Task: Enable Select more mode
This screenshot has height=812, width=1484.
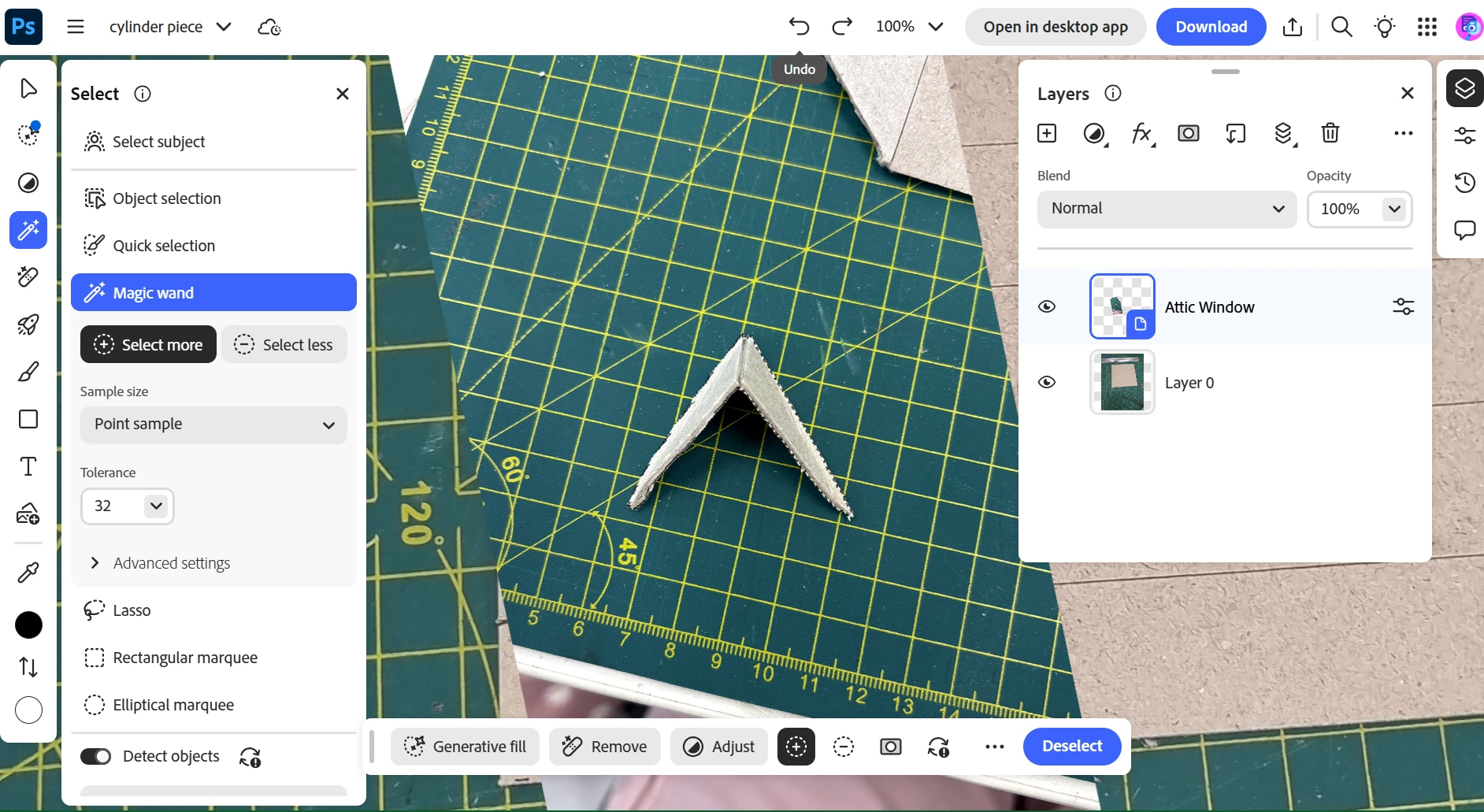Action: [x=148, y=344]
